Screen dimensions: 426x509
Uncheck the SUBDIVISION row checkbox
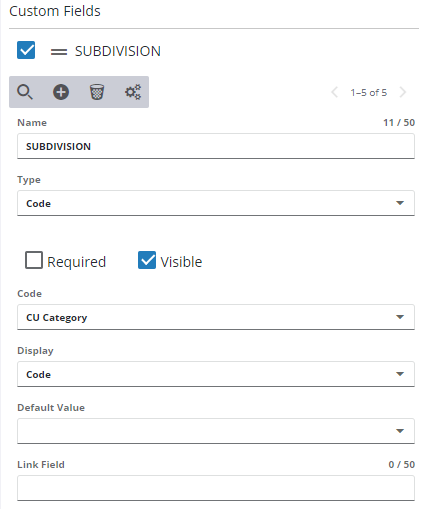[x=26, y=50]
